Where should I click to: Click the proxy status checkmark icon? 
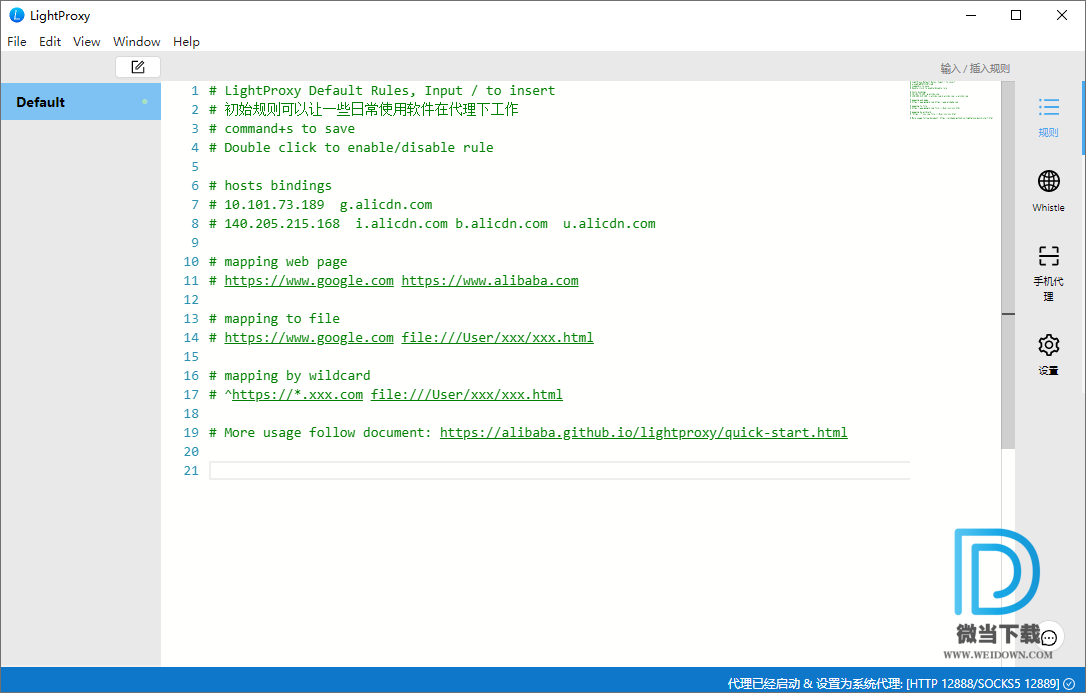pyautogui.click(x=1069, y=683)
